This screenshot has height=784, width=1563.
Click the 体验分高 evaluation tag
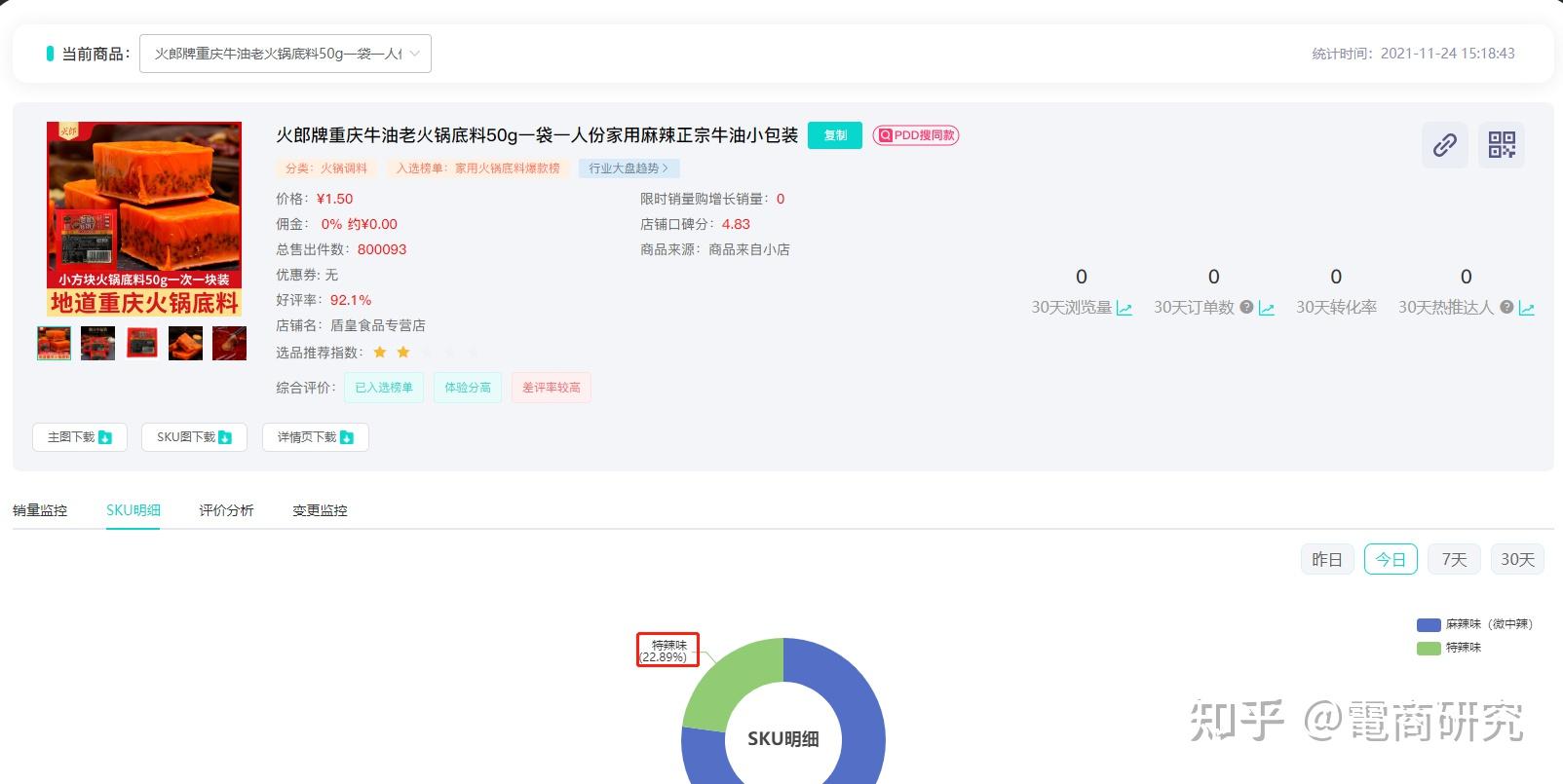pos(468,388)
